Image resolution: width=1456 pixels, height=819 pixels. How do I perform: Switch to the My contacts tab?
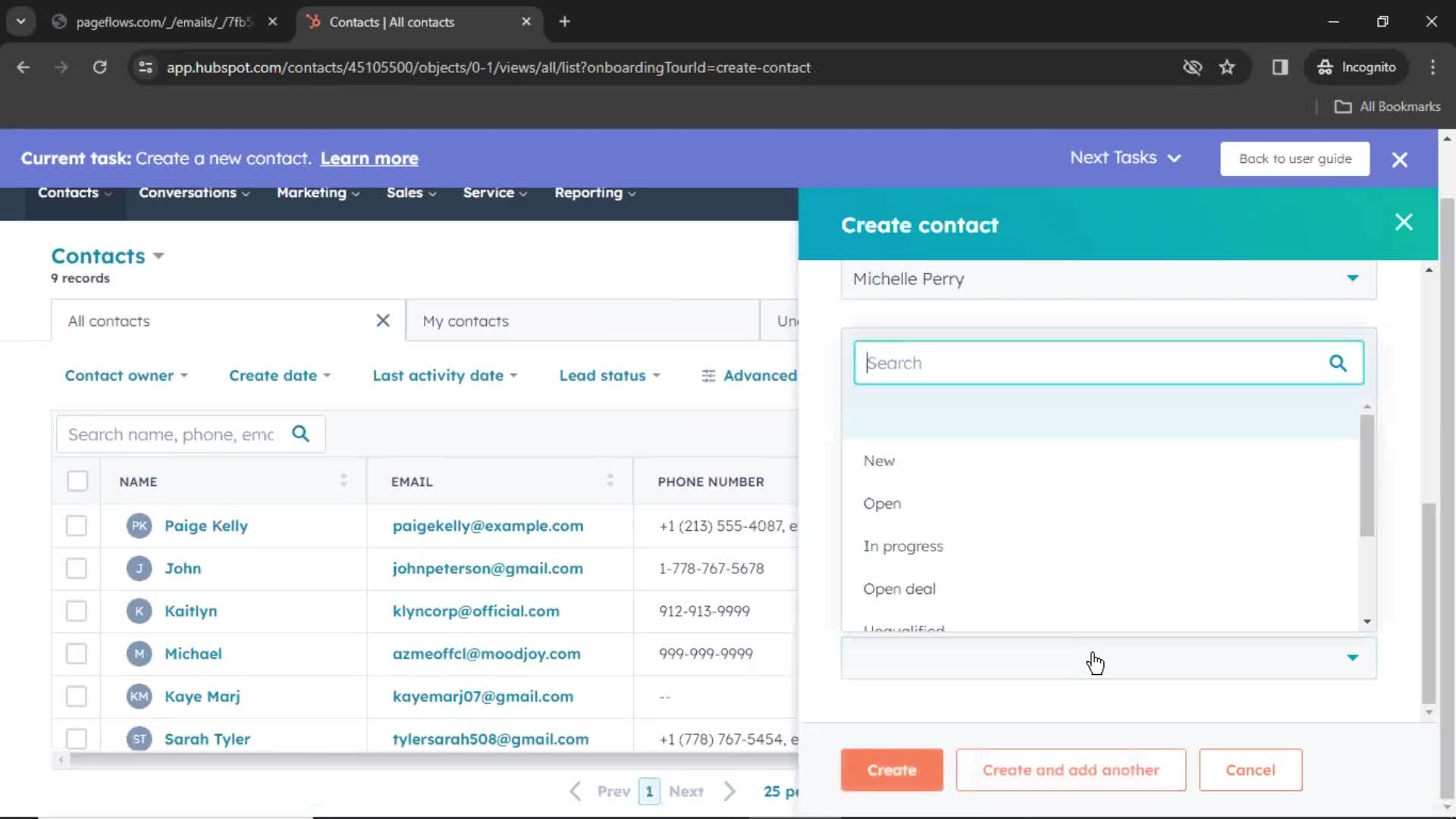pyautogui.click(x=582, y=321)
